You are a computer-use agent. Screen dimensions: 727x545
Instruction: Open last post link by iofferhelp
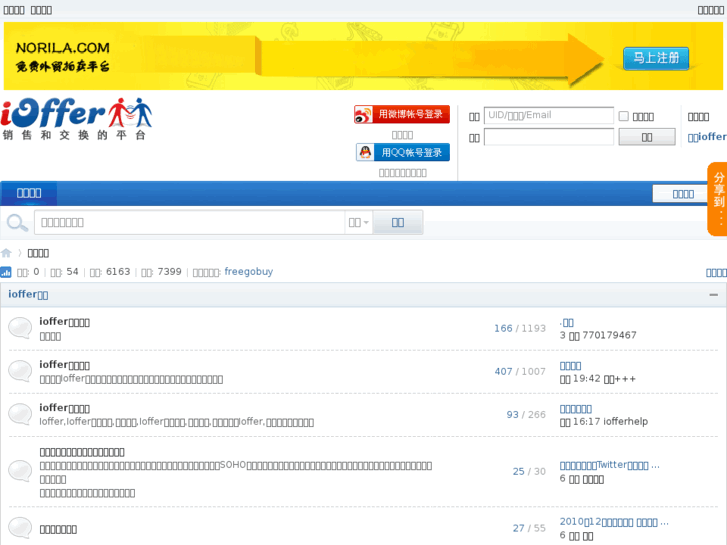click(x=576, y=409)
